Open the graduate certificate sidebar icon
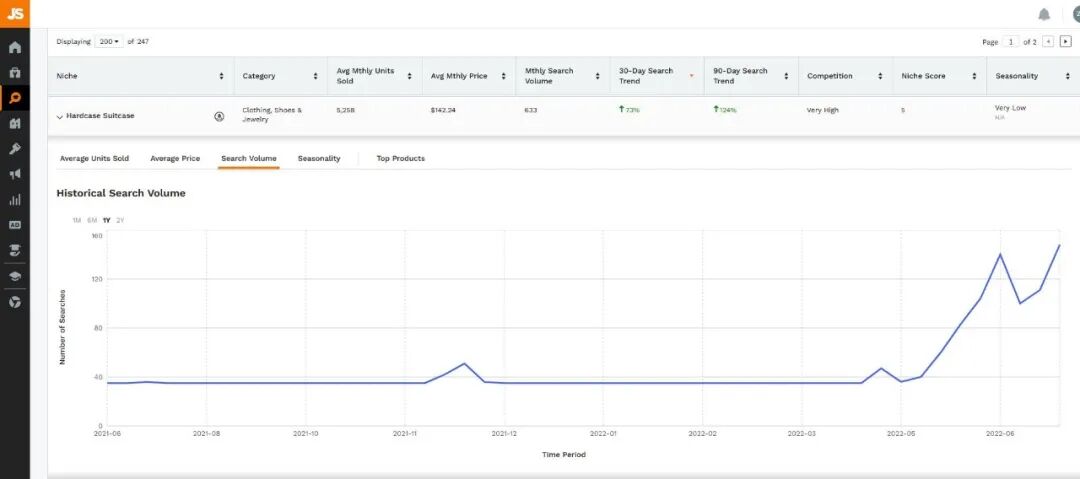Image resolution: width=1080 pixels, height=479 pixels. pos(14,250)
